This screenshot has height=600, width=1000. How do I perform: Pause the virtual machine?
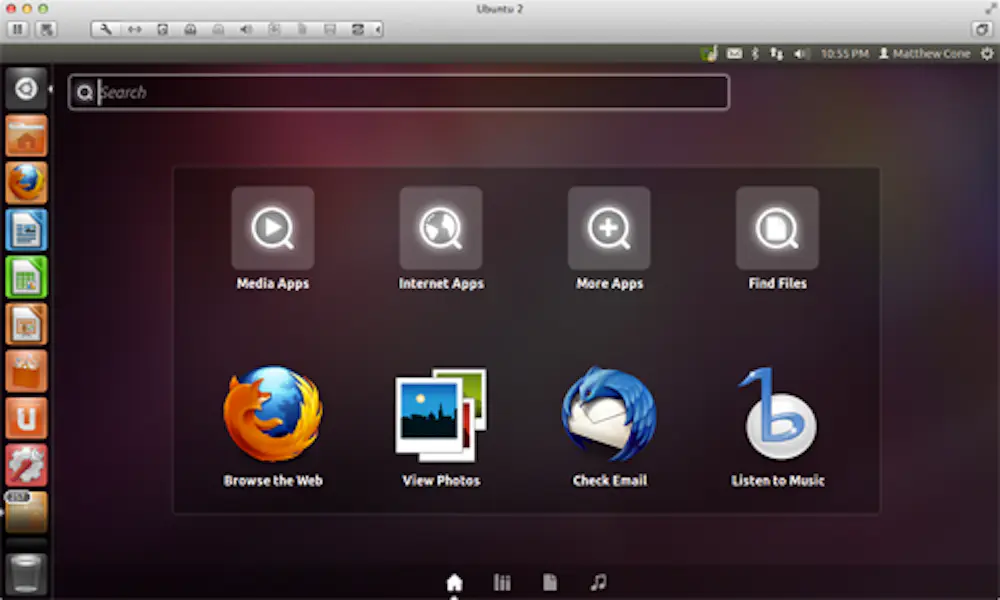pyautogui.click(x=18, y=29)
